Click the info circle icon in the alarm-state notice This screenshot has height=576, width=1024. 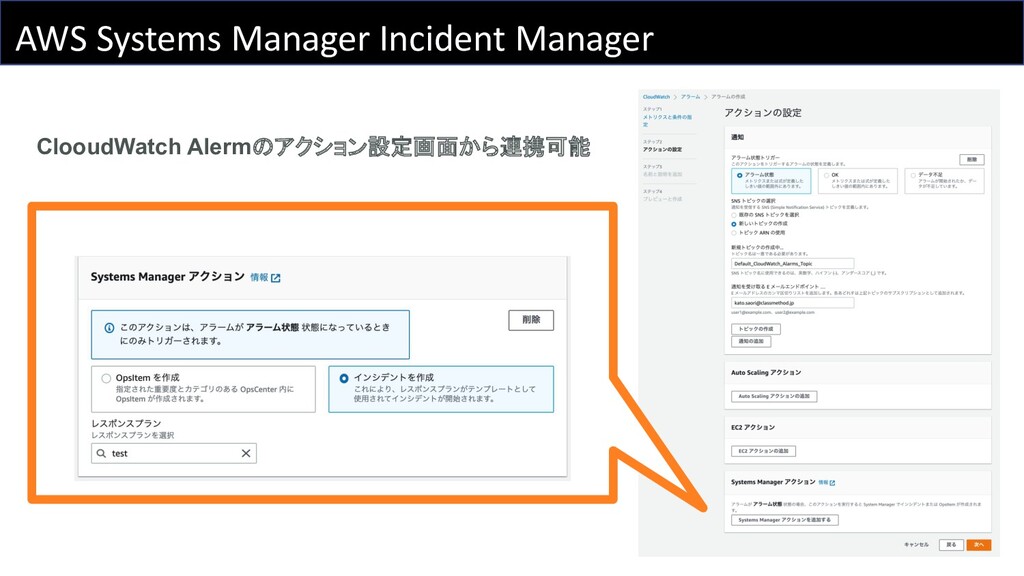(x=109, y=328)
